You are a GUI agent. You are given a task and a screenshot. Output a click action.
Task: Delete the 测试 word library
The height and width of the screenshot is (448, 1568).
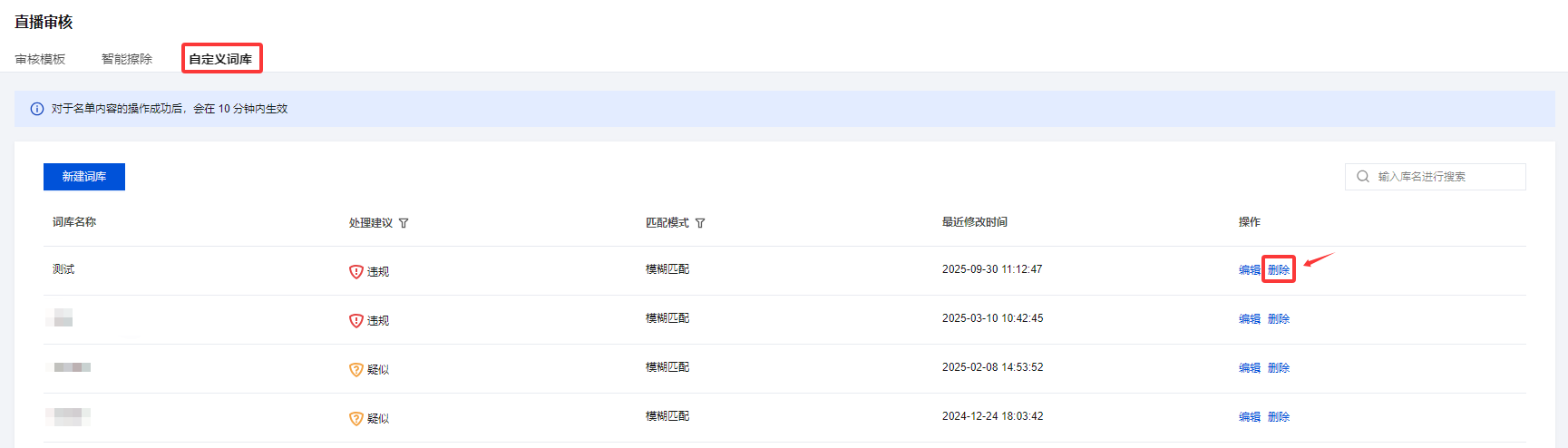(1279, 270)
